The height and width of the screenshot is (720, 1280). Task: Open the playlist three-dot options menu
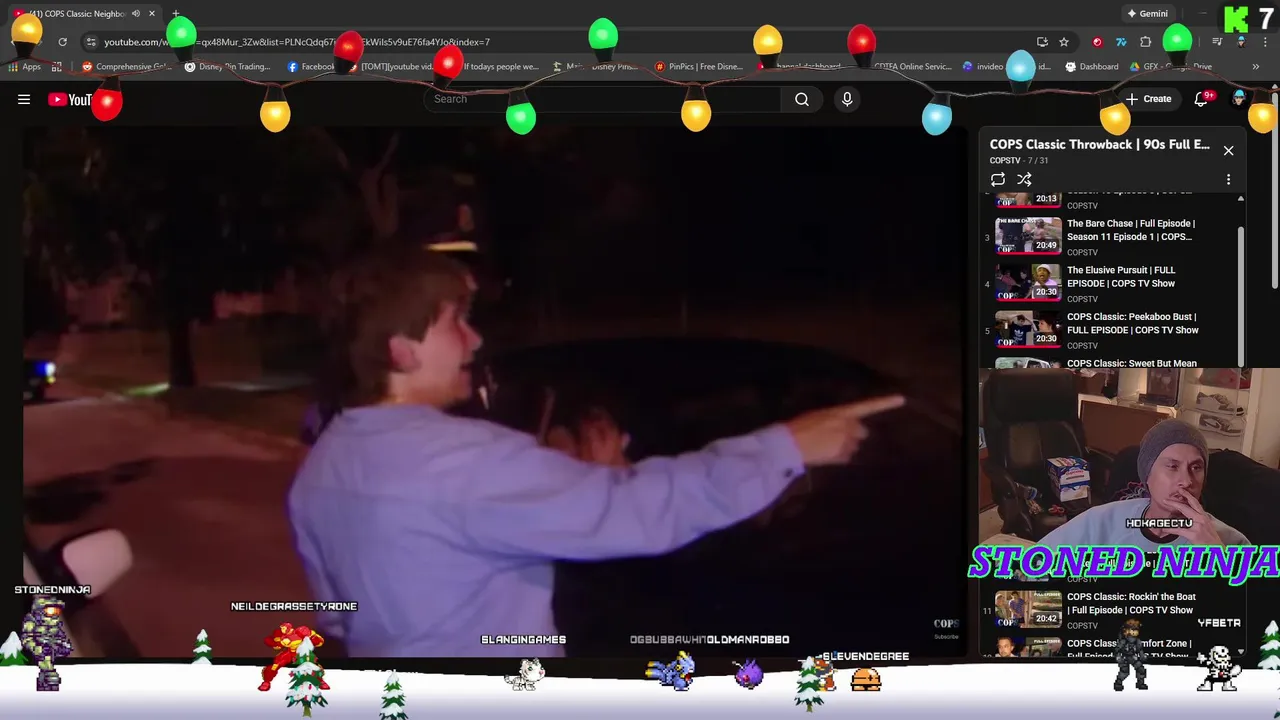pyautogui.click(x=1228, y=179)
